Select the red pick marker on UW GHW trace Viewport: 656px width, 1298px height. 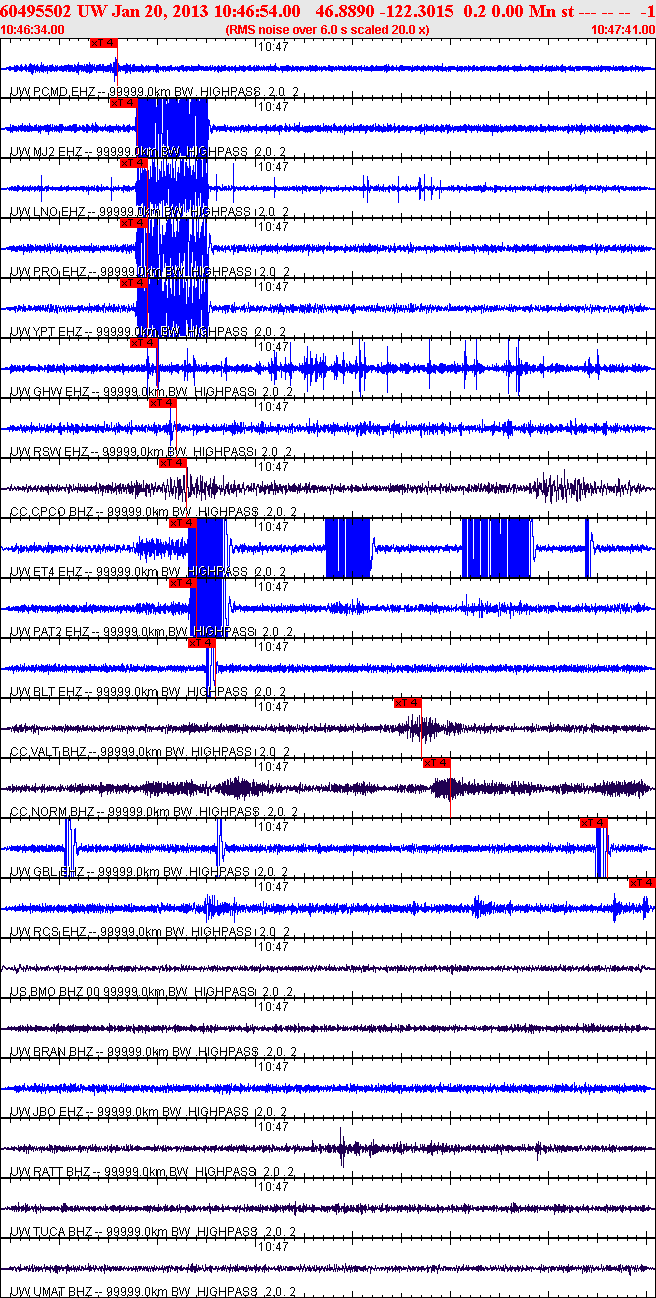click(x=143, y=343)
